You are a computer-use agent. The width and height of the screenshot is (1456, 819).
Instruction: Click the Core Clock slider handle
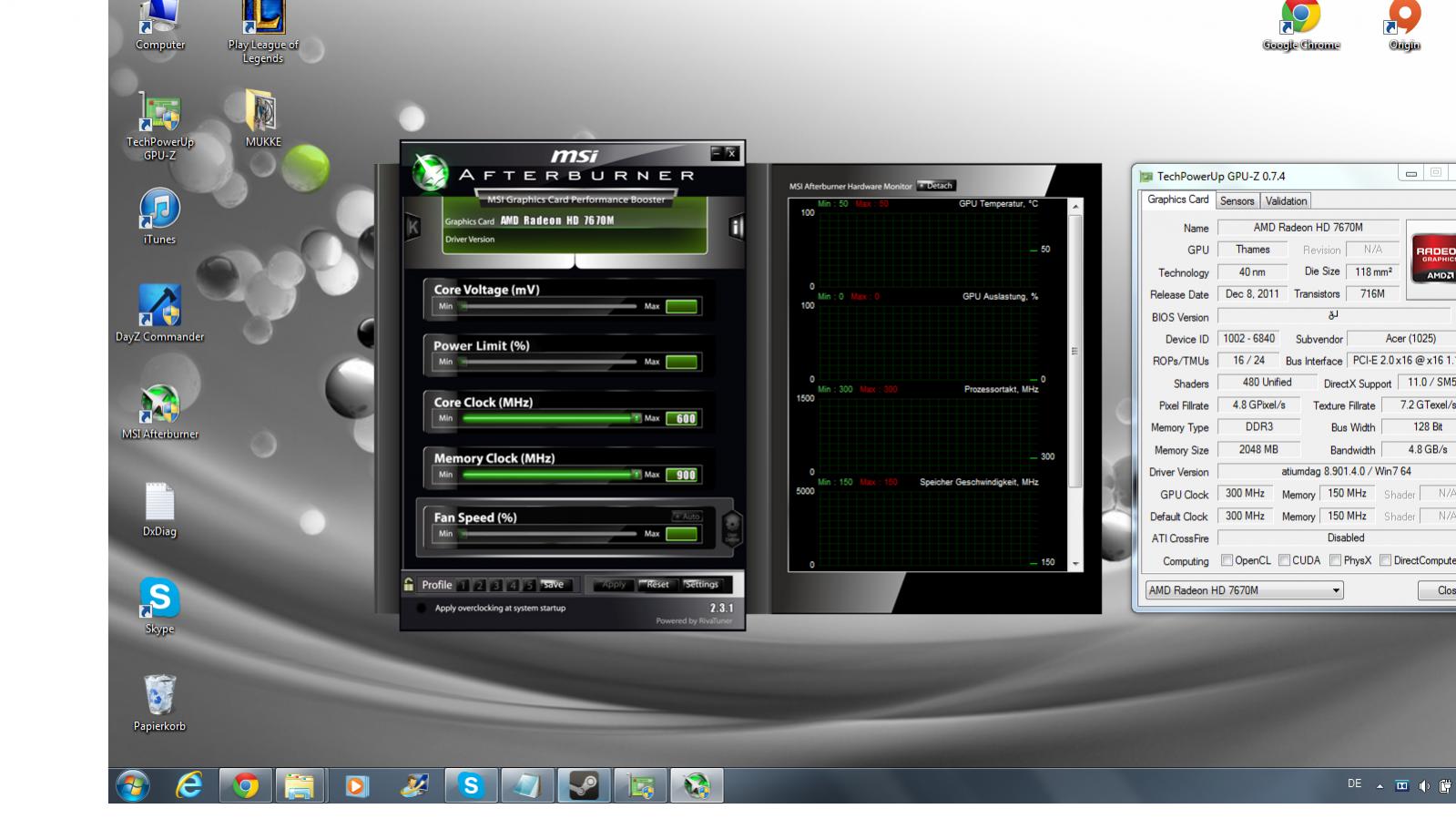[636, 418]
